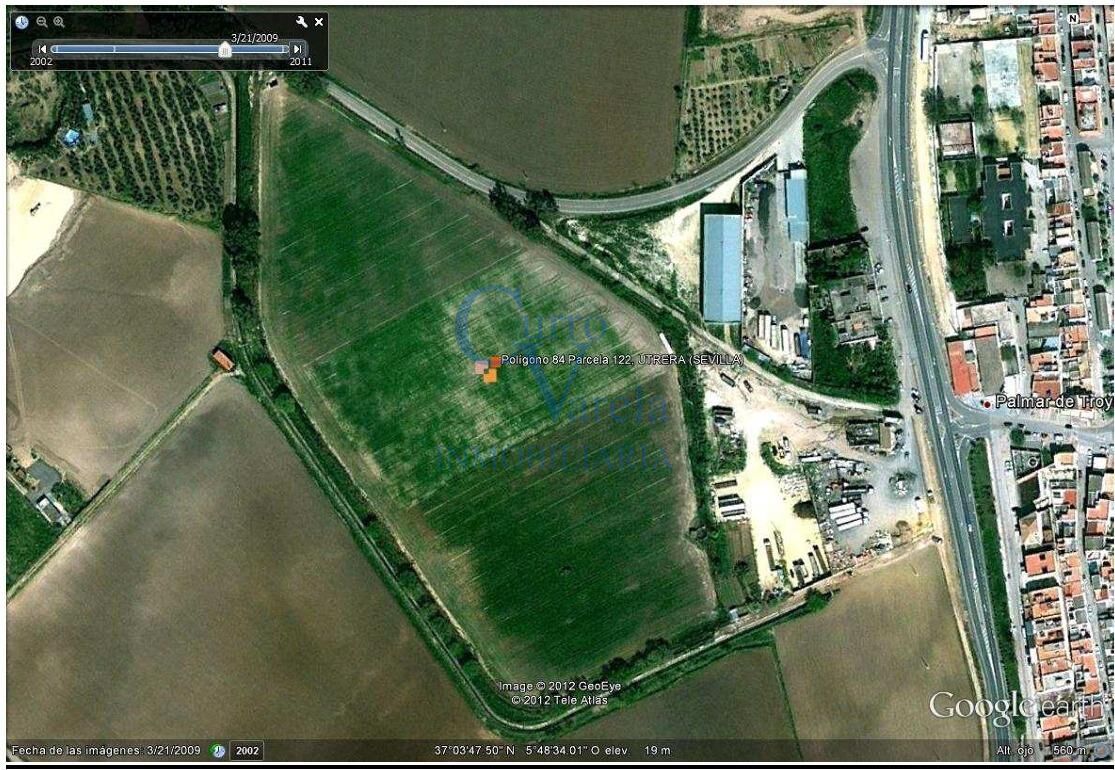Advance to next imagery date with skip-forward arrow

(297, 49)
